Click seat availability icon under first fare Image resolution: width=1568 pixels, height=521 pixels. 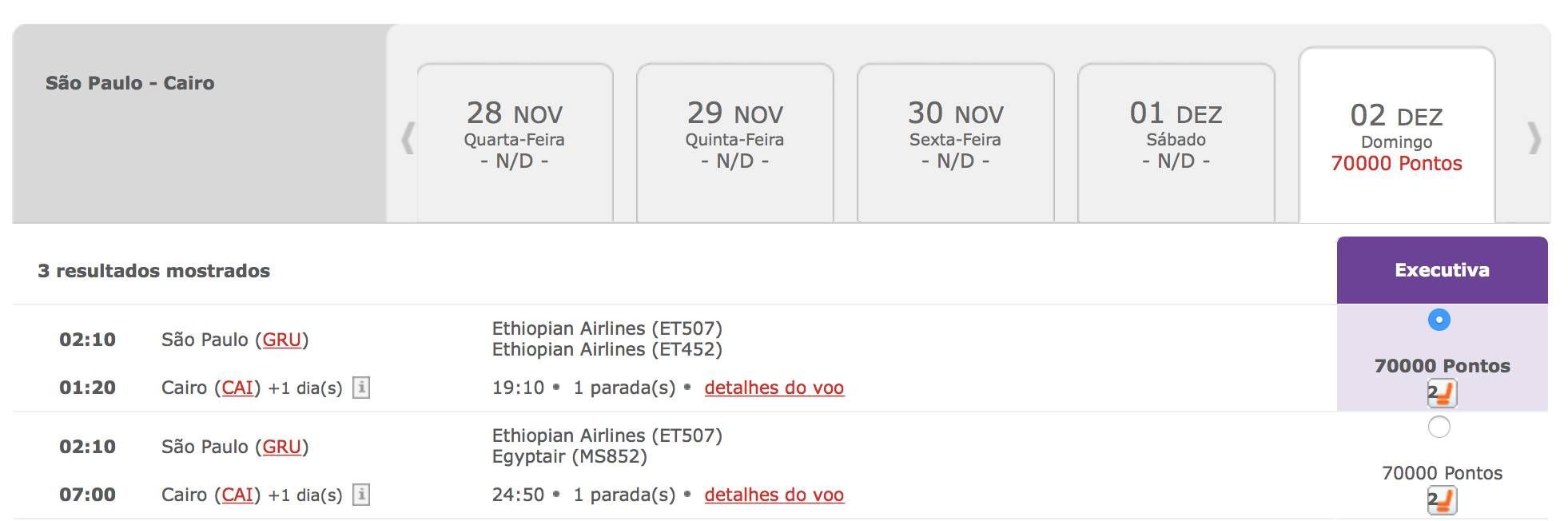click(1442, 393)
